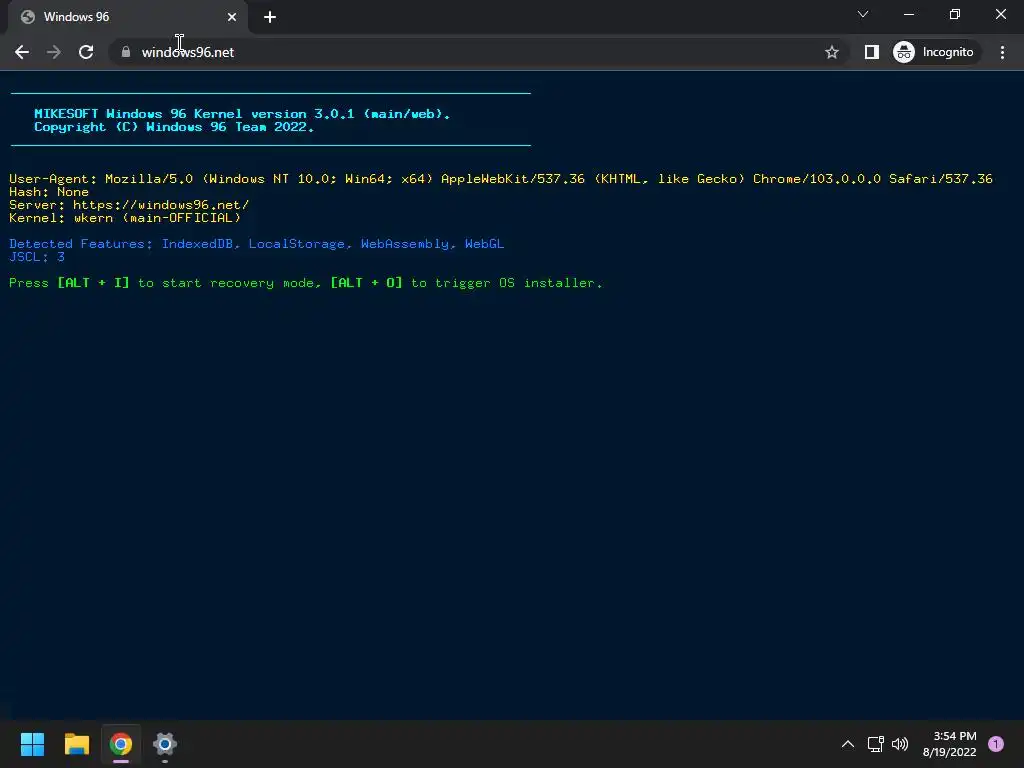Viewport: 1024px width, 768px height.
Task: Open the browser side panel icon
Action: pyautogui.click(x=871, y=52)
